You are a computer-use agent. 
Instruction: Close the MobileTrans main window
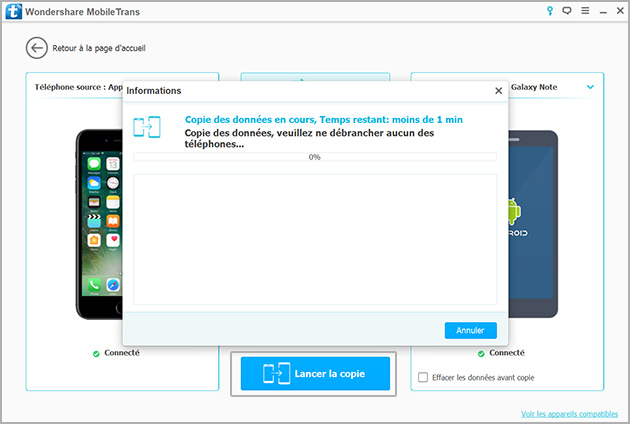tap(620, 11)
